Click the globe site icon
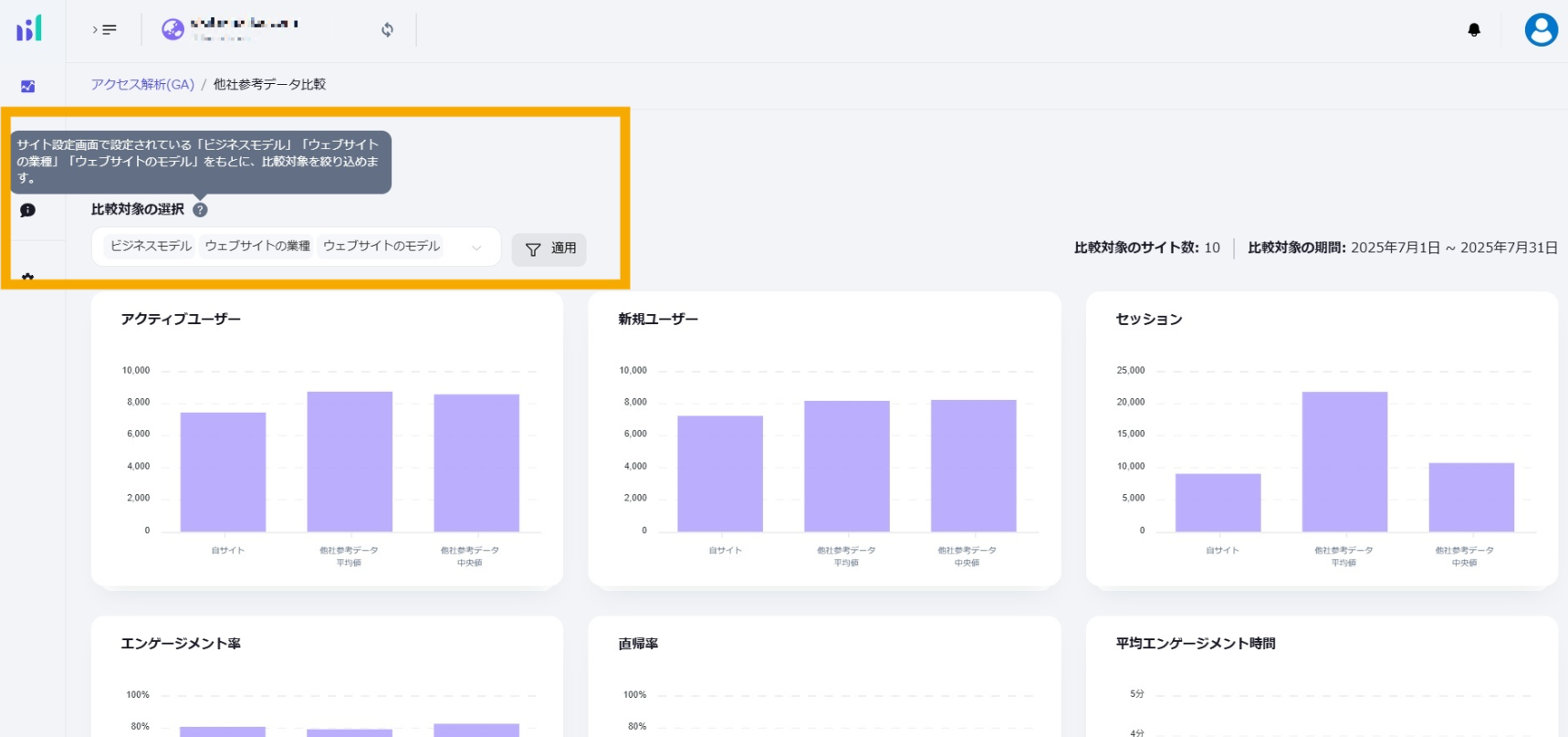Screen dimensions: 1568x737 tap(172, 30)
